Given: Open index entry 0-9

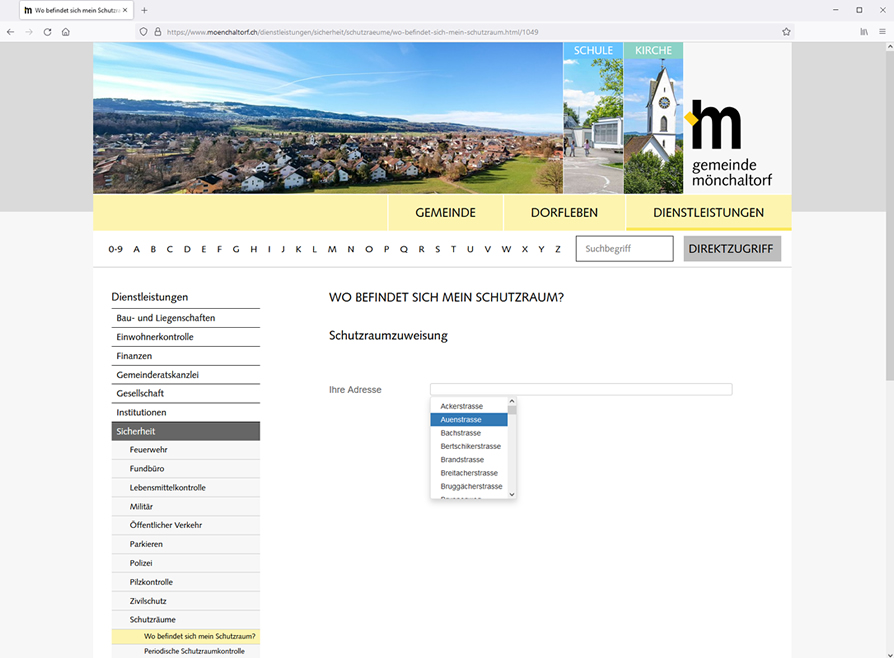Looking at the screenshot, I should pos(116,249).
